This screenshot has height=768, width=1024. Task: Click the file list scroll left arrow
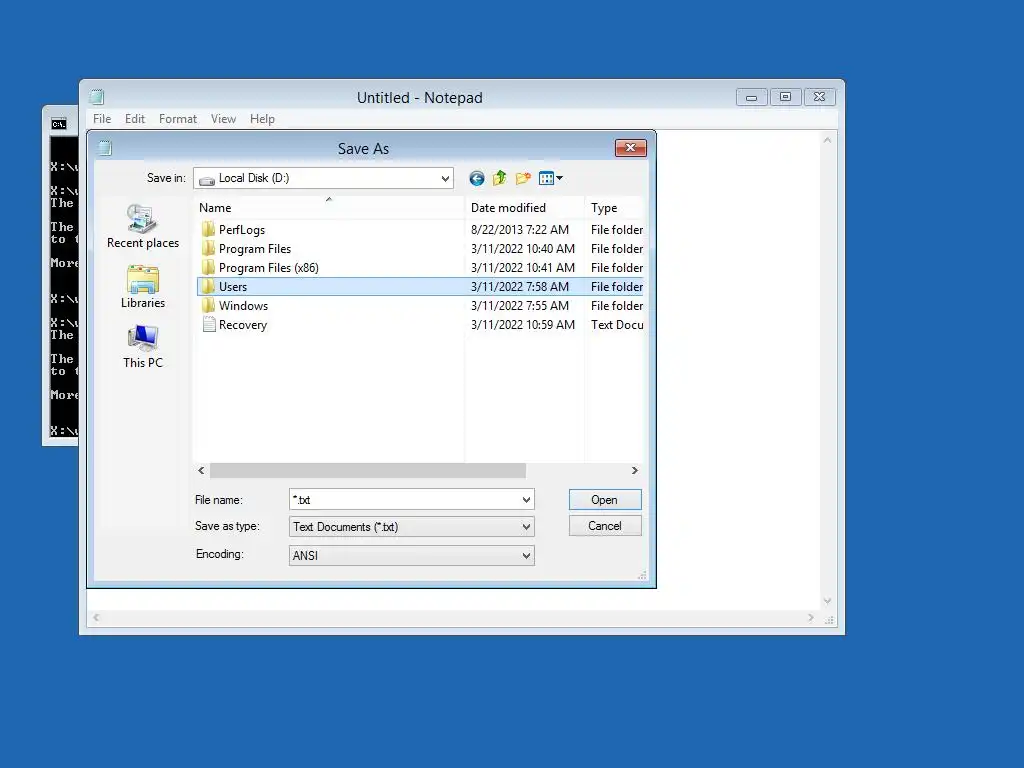(201, 470)
